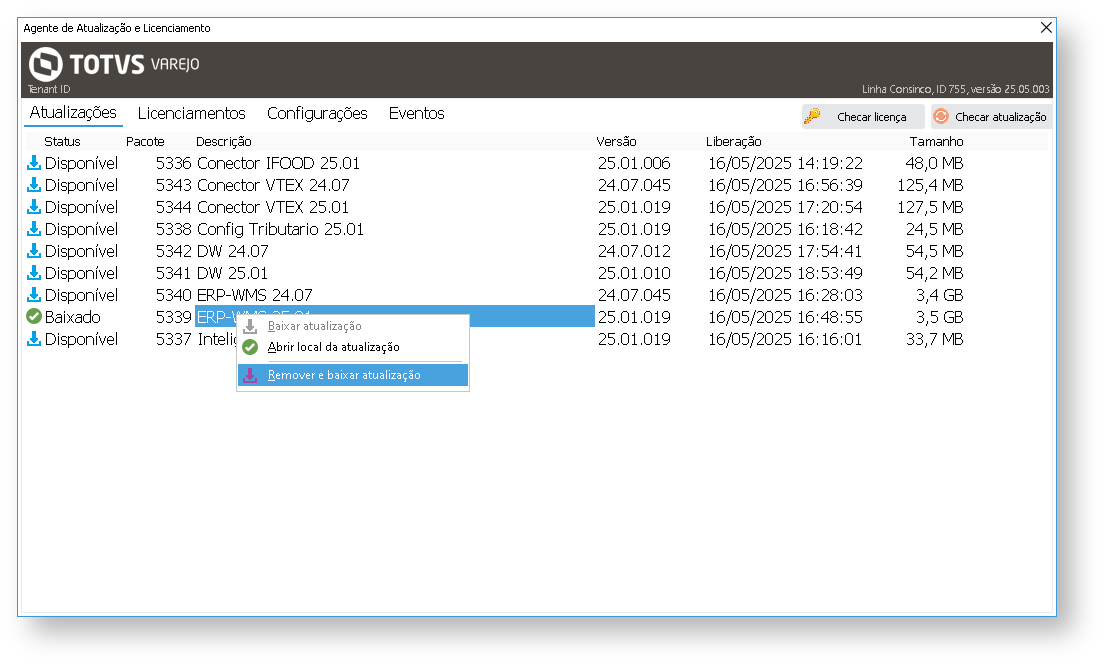This screenshot has height=665, width=1105.
Task: Click size value 33,7 MB
Action: 934,339
